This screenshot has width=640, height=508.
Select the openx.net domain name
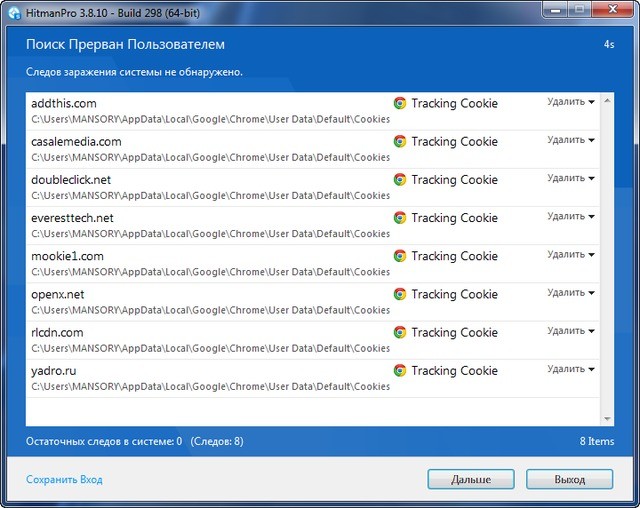click(58, 294)
